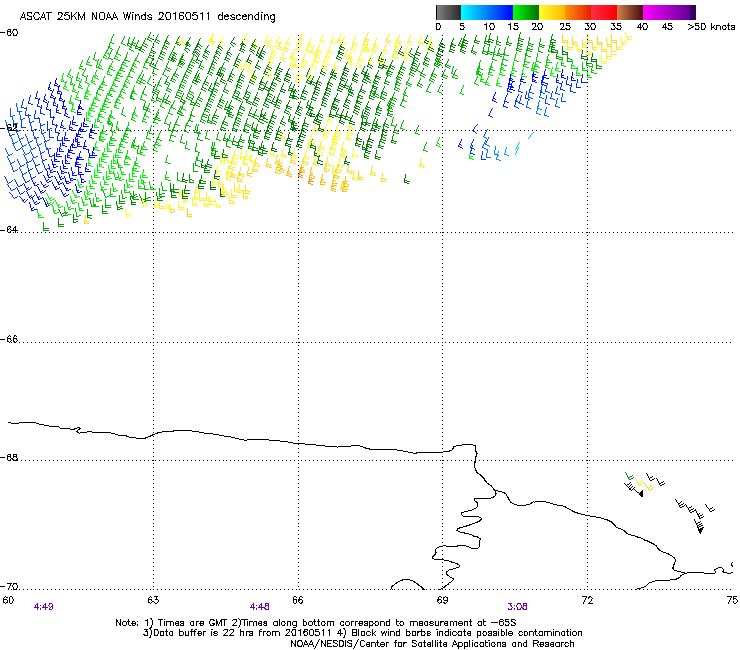Click latitude axis label '-70'

[9, 586]
